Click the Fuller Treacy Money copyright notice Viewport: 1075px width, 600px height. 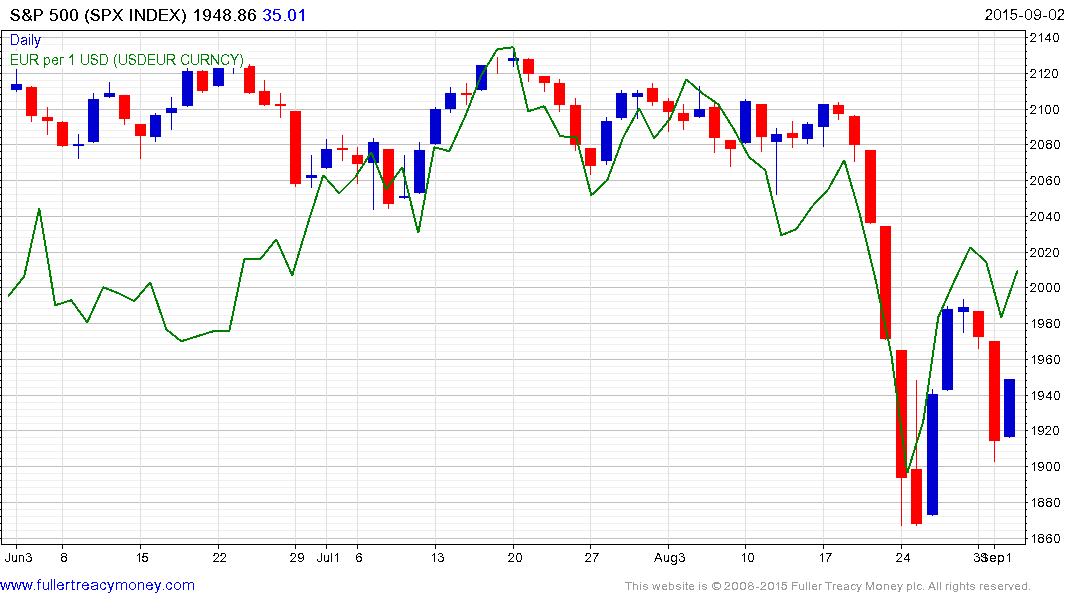[828, 586]
